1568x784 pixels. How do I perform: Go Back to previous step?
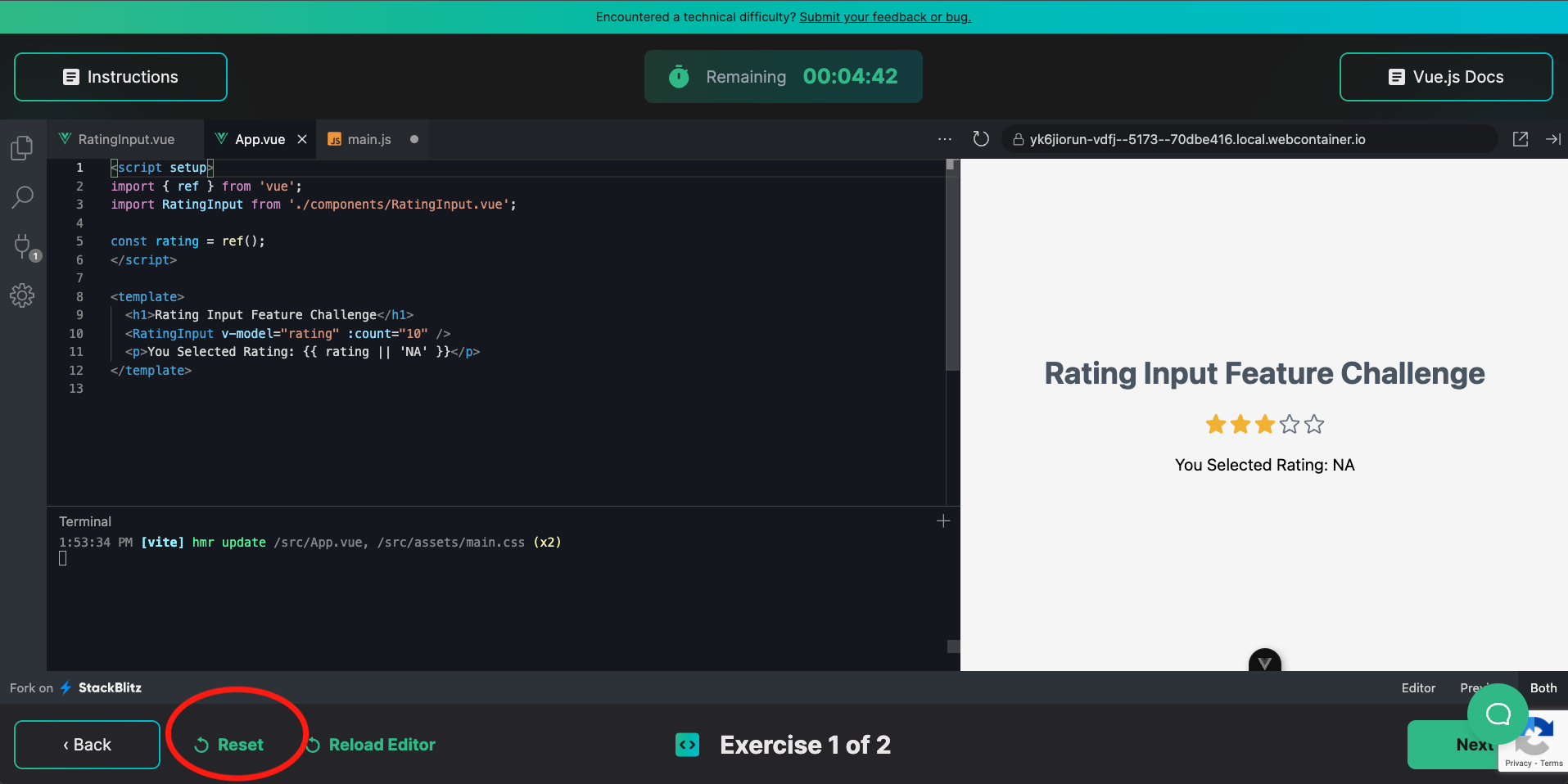[x=87, y=745]
